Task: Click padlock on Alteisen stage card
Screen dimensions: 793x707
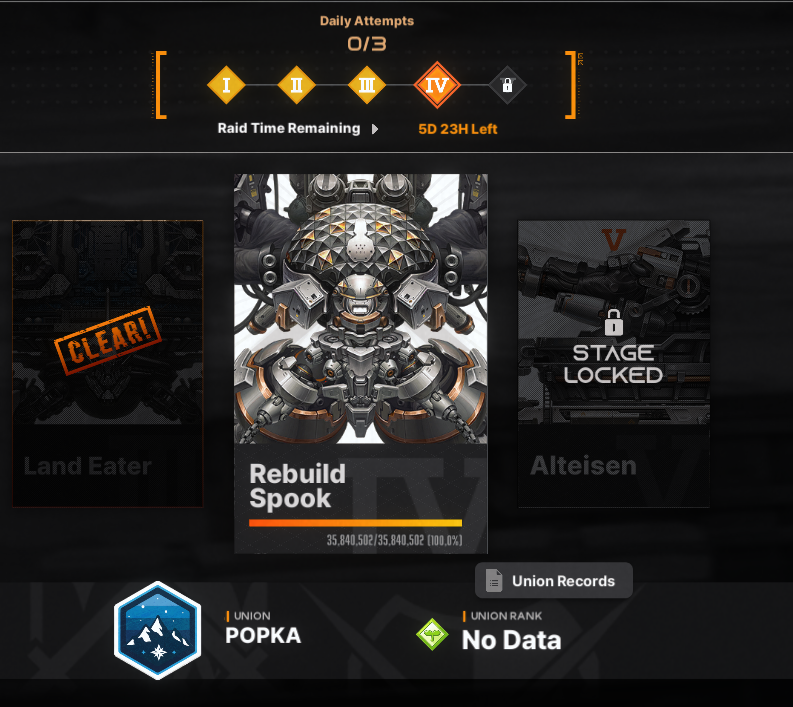Action: click(x=613, y=323)
